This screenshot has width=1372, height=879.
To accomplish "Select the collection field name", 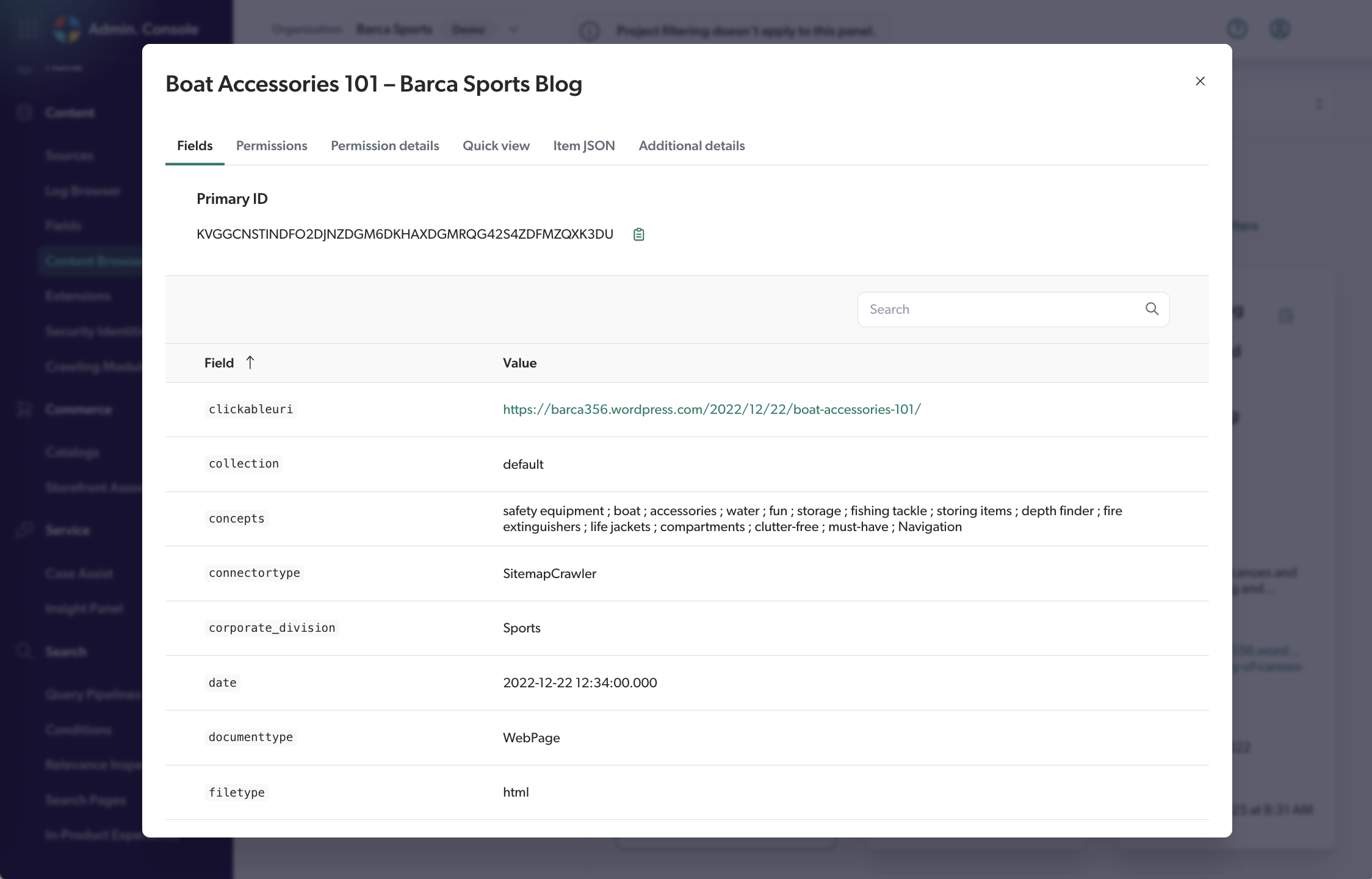I will tap(244, 463).
